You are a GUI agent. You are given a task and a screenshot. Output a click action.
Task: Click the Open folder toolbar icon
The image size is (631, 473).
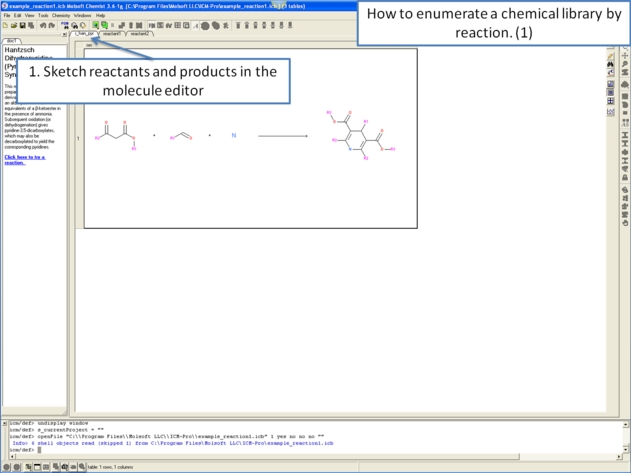[x=14, y=25]
